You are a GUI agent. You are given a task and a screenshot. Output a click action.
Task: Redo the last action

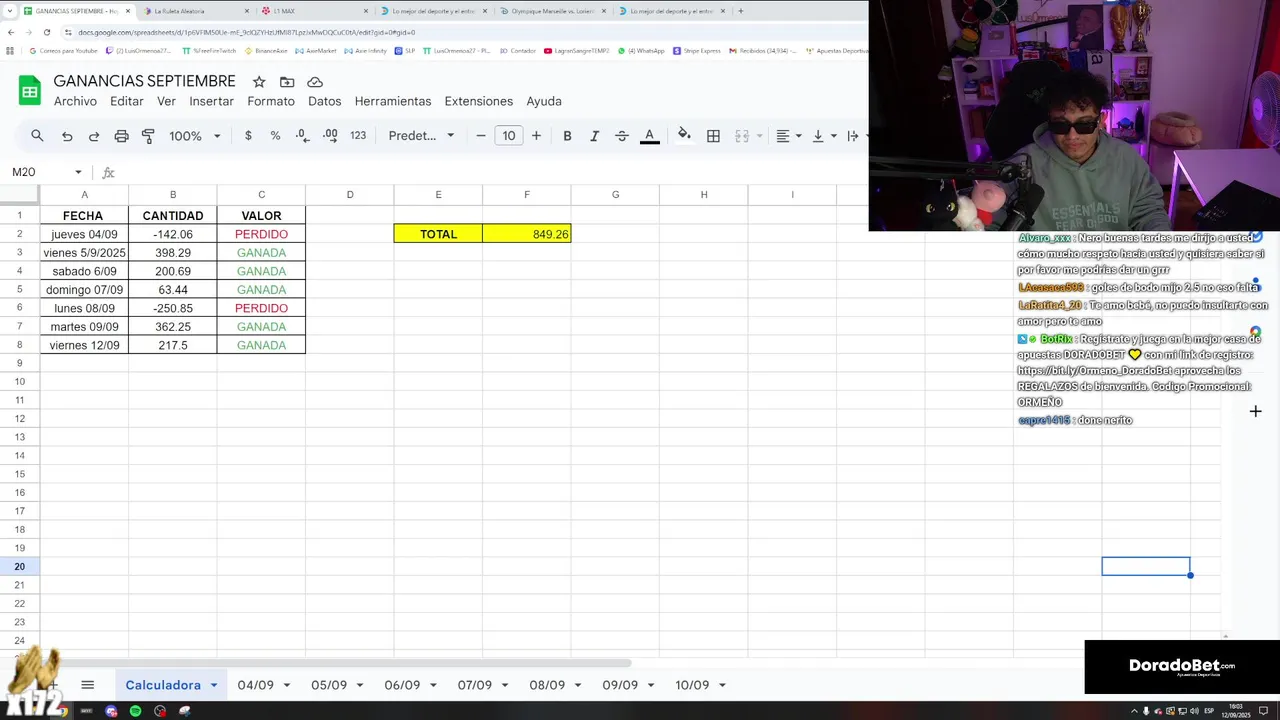[94, 136]
